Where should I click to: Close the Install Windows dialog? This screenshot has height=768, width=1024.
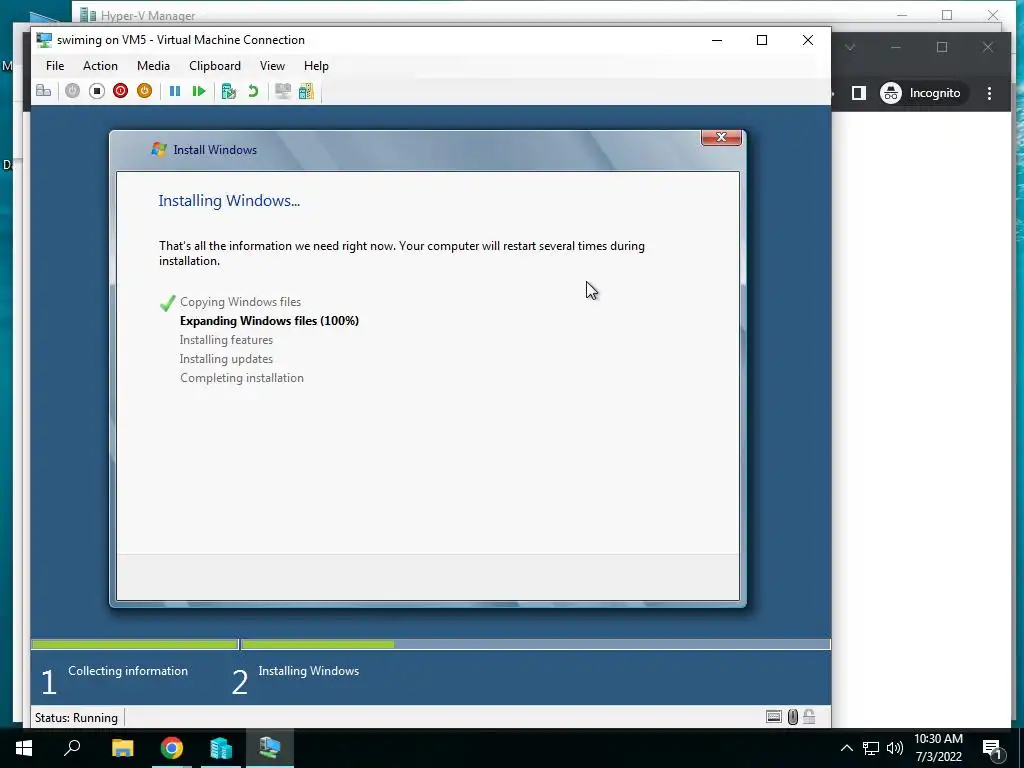click(721, 137)
